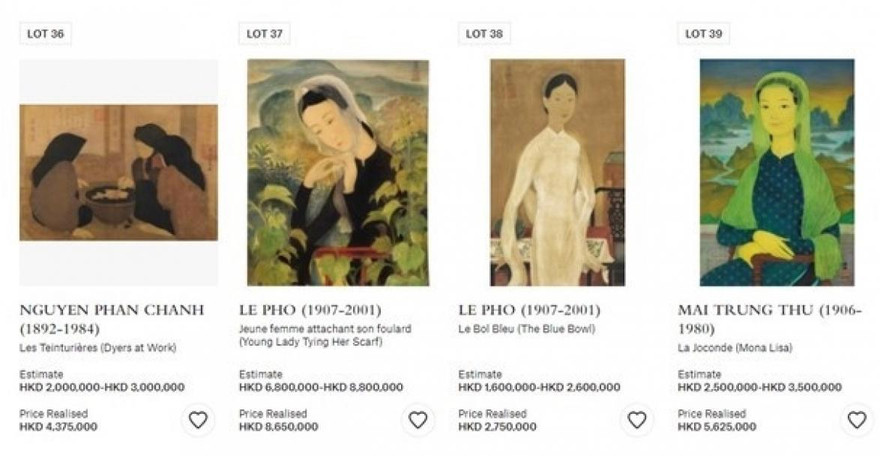Heart the Mona Lisa lot

(x=856, y=420)
